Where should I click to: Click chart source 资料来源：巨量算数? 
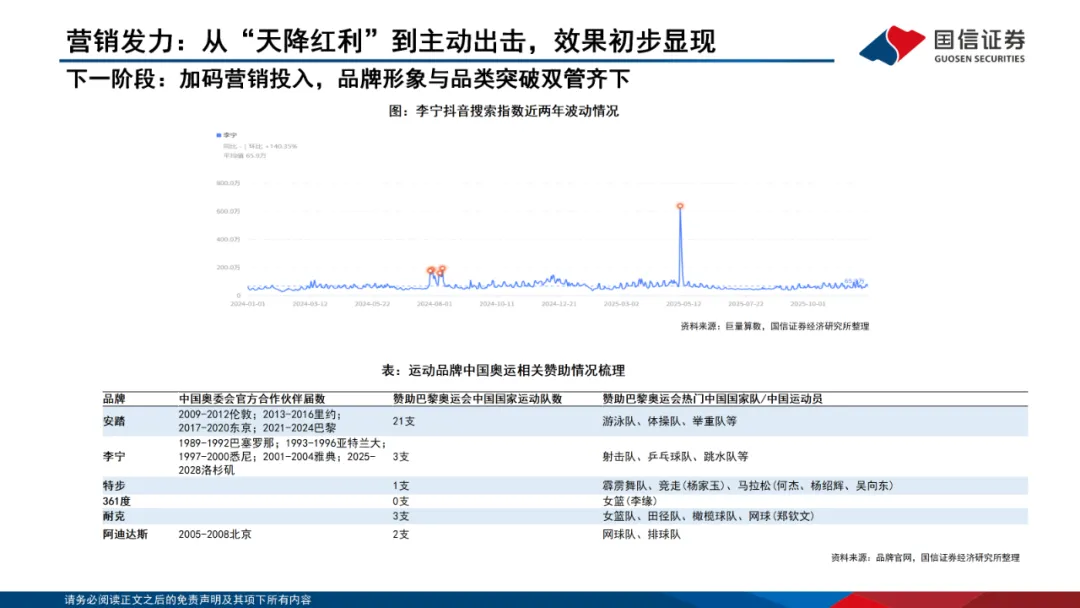[x=775, y=326]
